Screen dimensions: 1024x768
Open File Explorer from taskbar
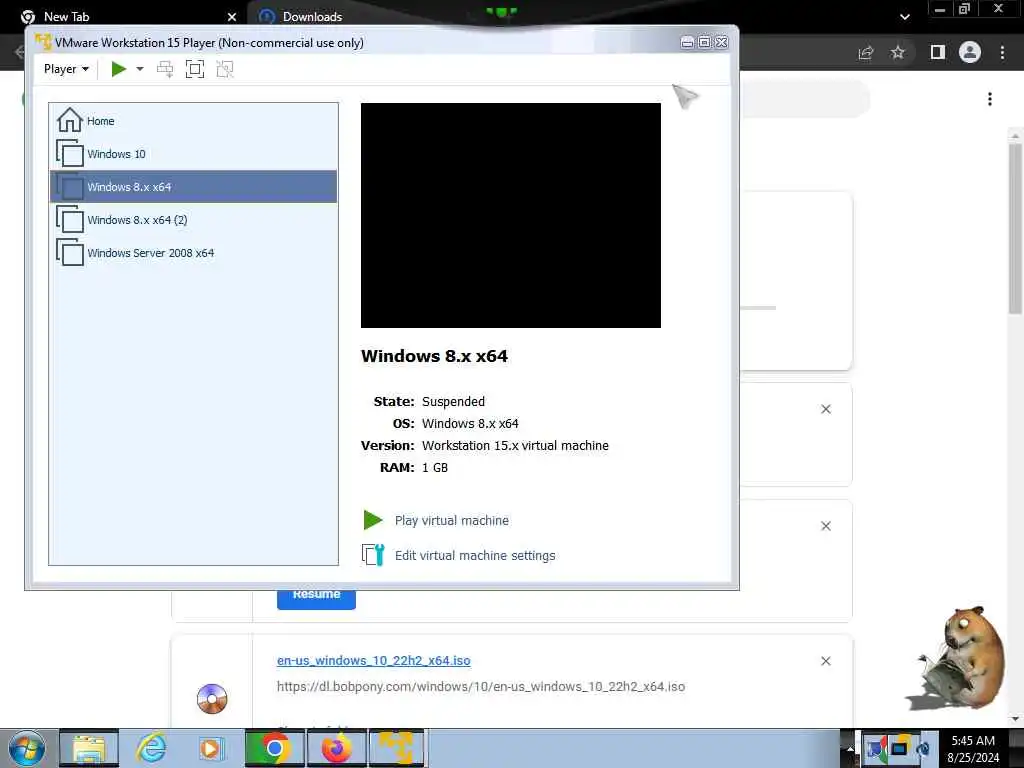click(89, 748)
